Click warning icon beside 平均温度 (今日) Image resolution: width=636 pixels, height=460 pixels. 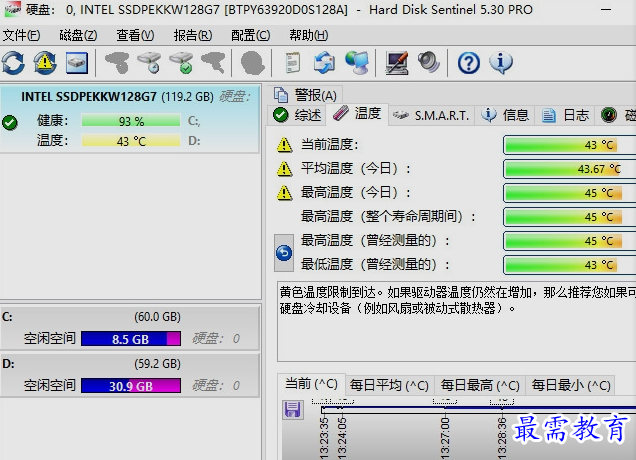coord(284,168)
